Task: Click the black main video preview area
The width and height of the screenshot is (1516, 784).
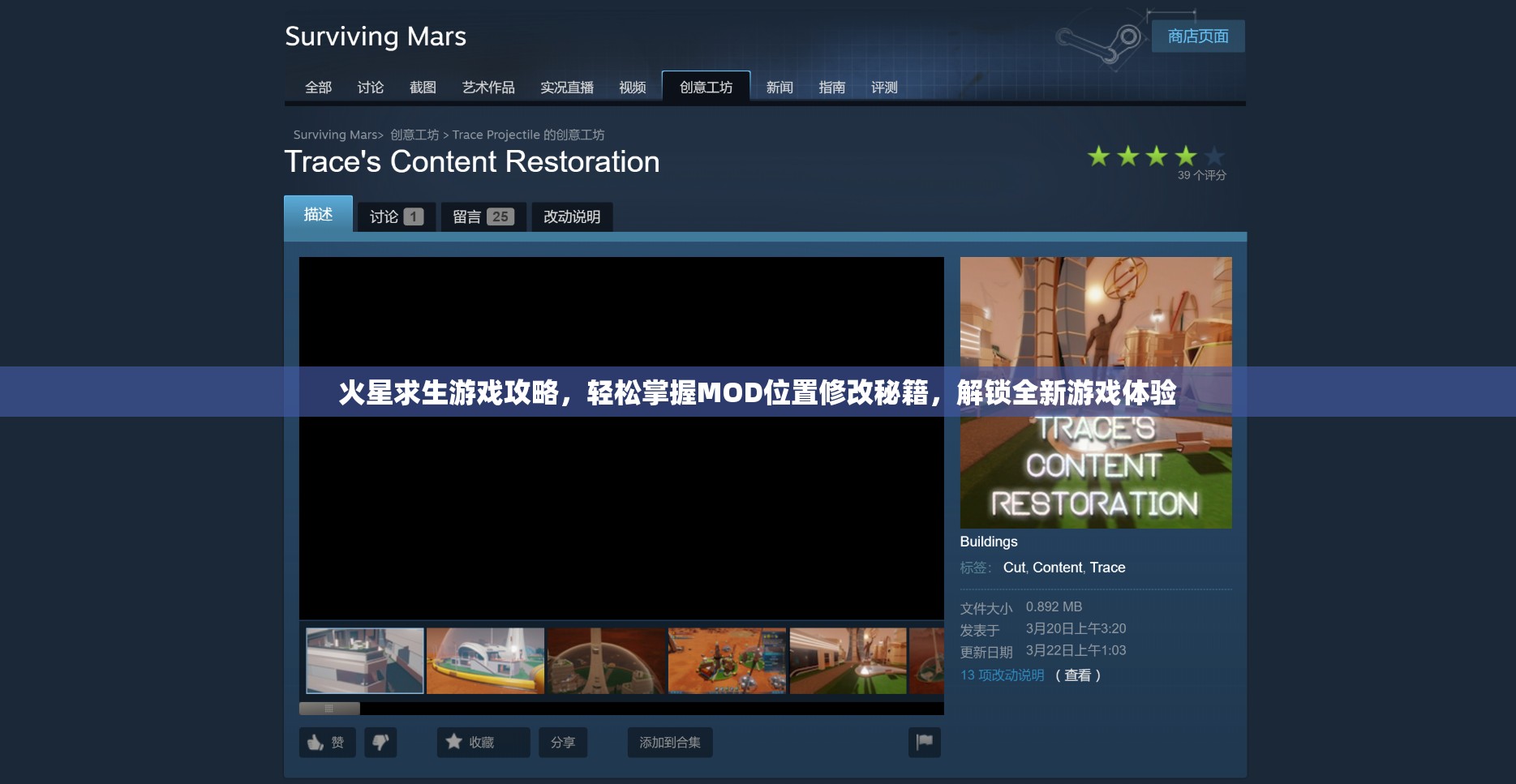Action: [x=621, y=438]
